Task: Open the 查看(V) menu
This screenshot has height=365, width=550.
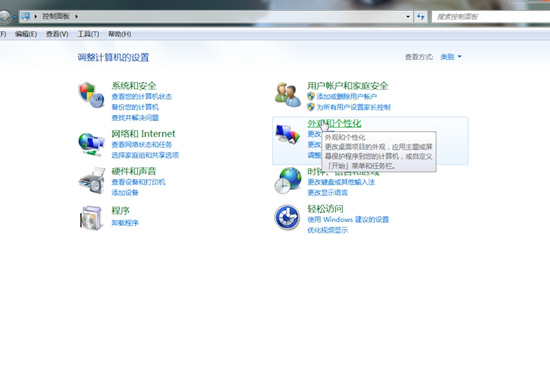Action: [x=57, y=34]
